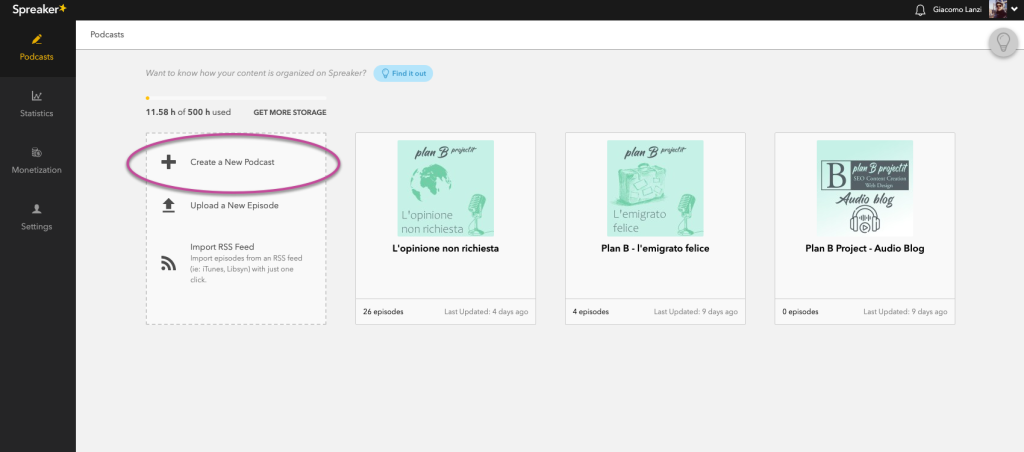Click the Spreaker logo

pyautogui.click(x=39, y=9)
